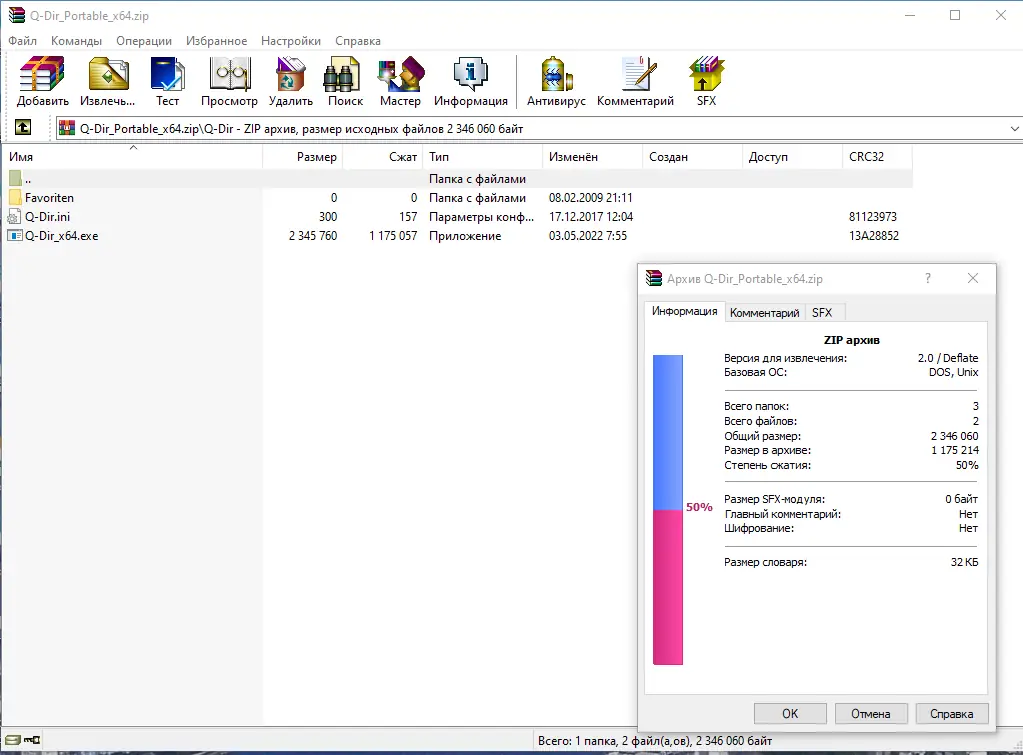
Task: Click the archive icon in address bar
Action: (67, 129)
